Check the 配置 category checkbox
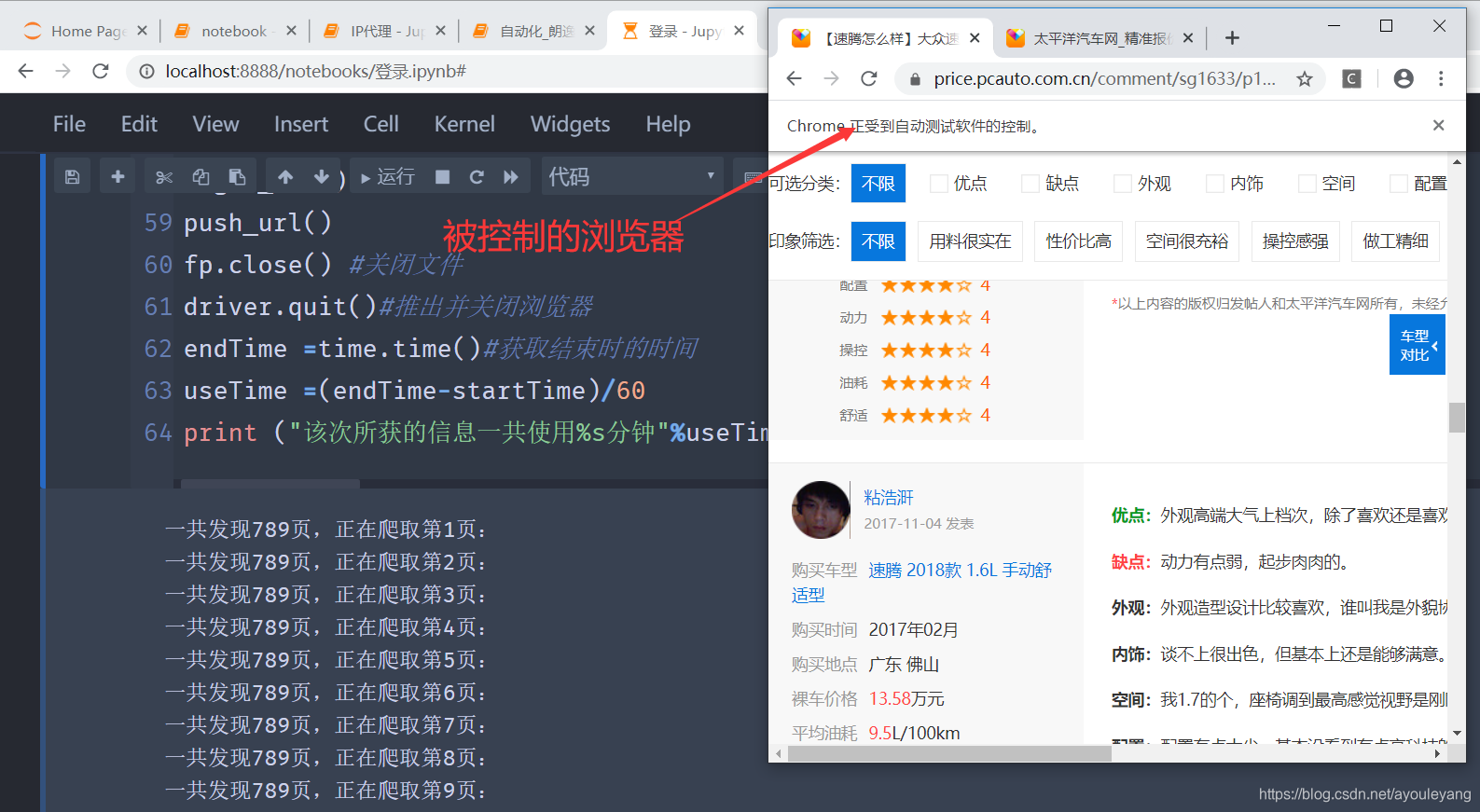1480x812 pixels. [x=1399, y=184]
